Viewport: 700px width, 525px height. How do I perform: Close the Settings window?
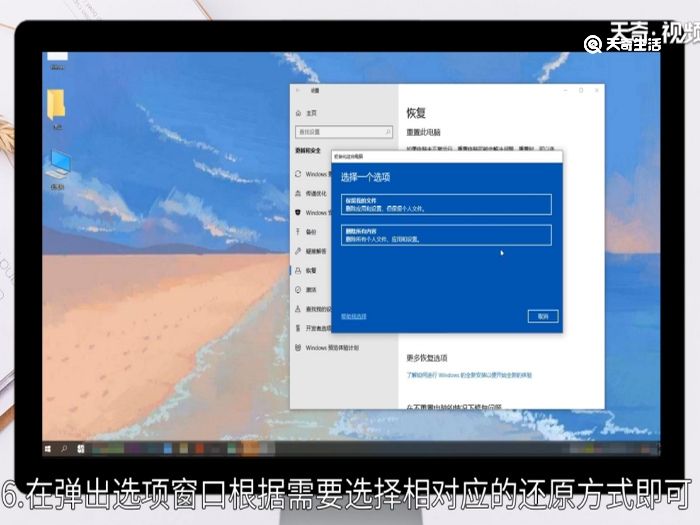(597, 90)
